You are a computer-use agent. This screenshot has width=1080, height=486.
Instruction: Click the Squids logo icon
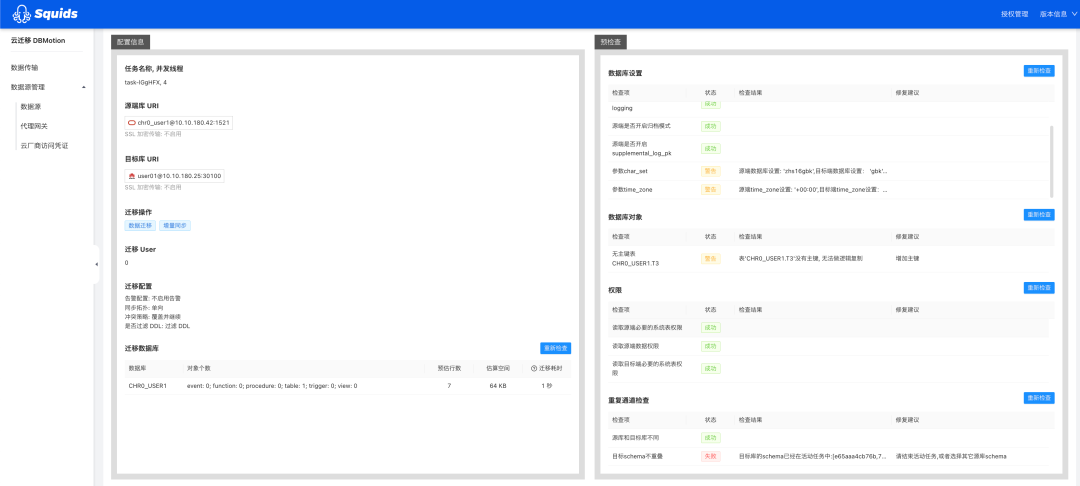tap(21, 14)
